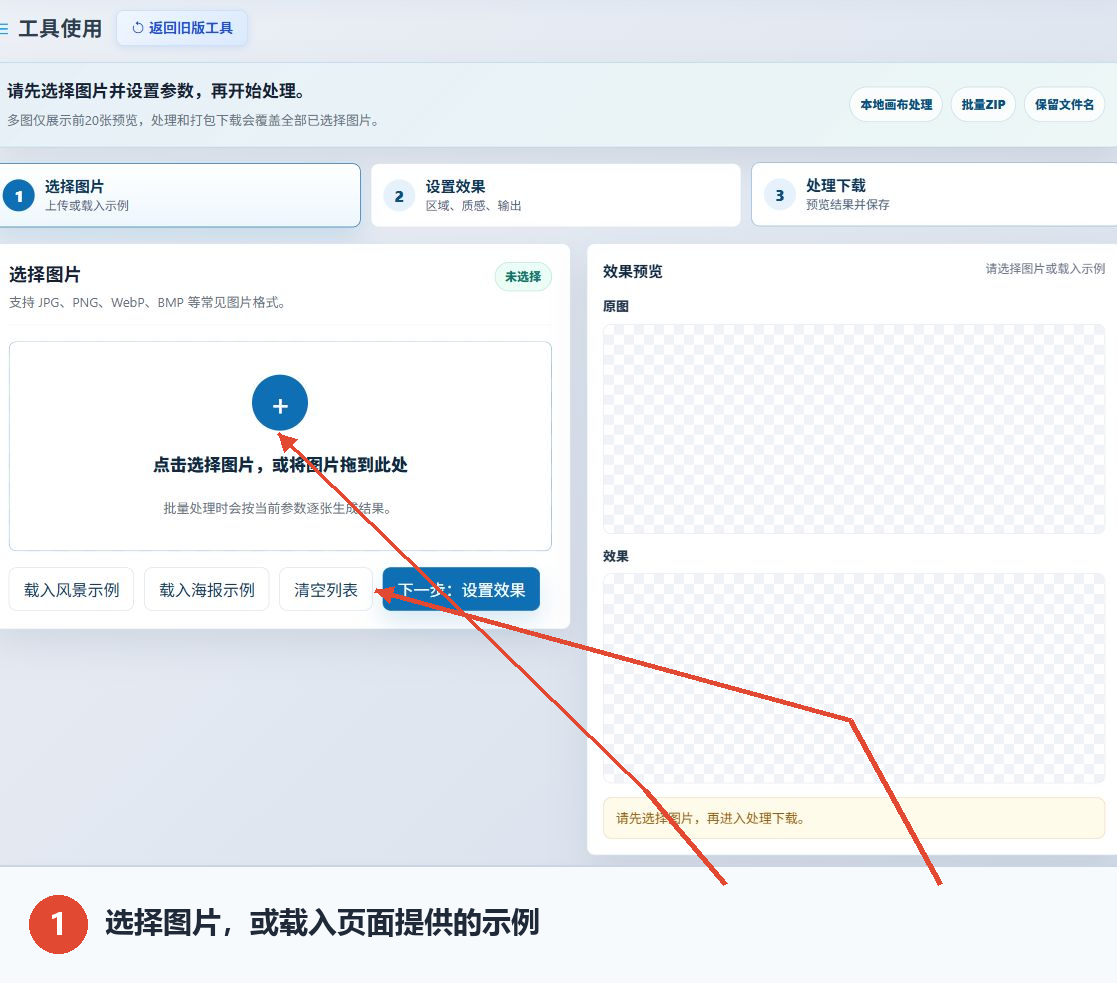Screen dimensions: 1117x983
Task: Click the 多图仅展示前20张预览 description text
Action: click(x=194, y=120)
